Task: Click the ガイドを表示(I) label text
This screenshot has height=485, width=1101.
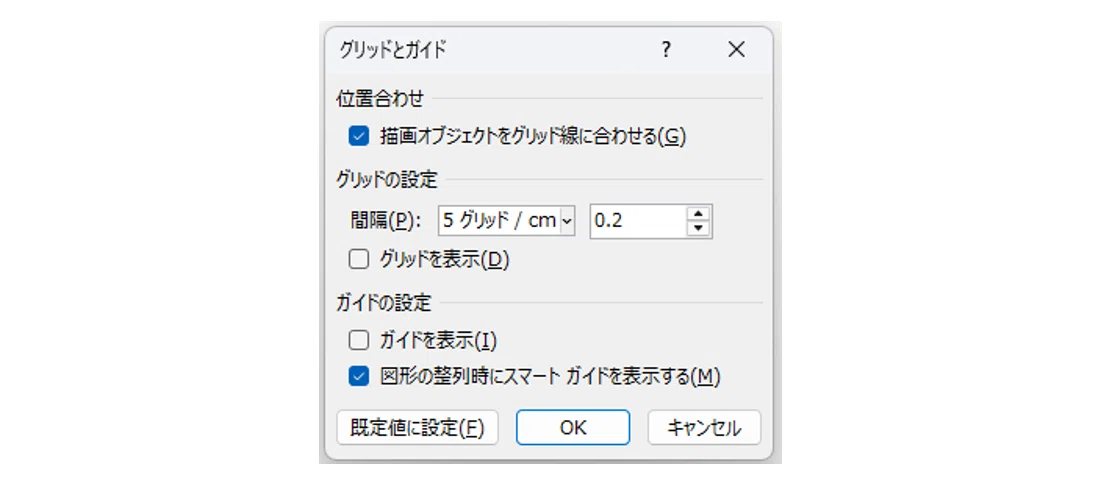Action: tap(438, 340)
